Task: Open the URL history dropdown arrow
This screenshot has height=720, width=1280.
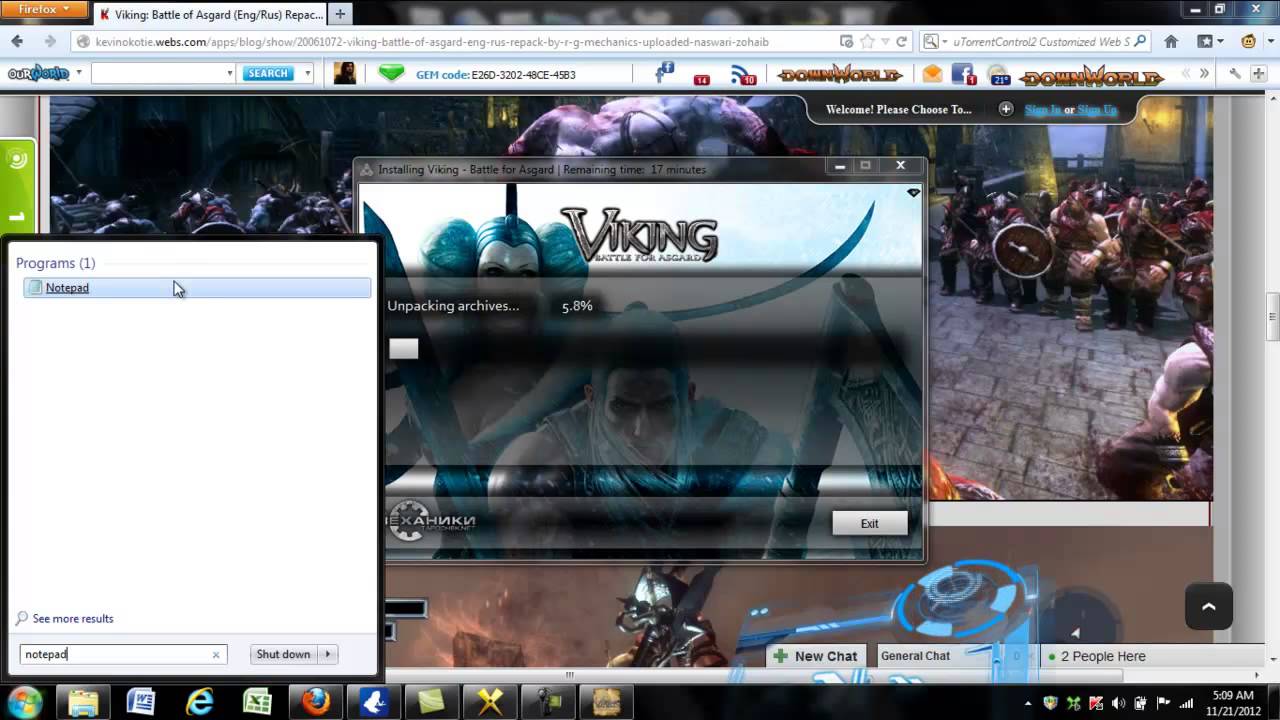Action: (884, 42)
